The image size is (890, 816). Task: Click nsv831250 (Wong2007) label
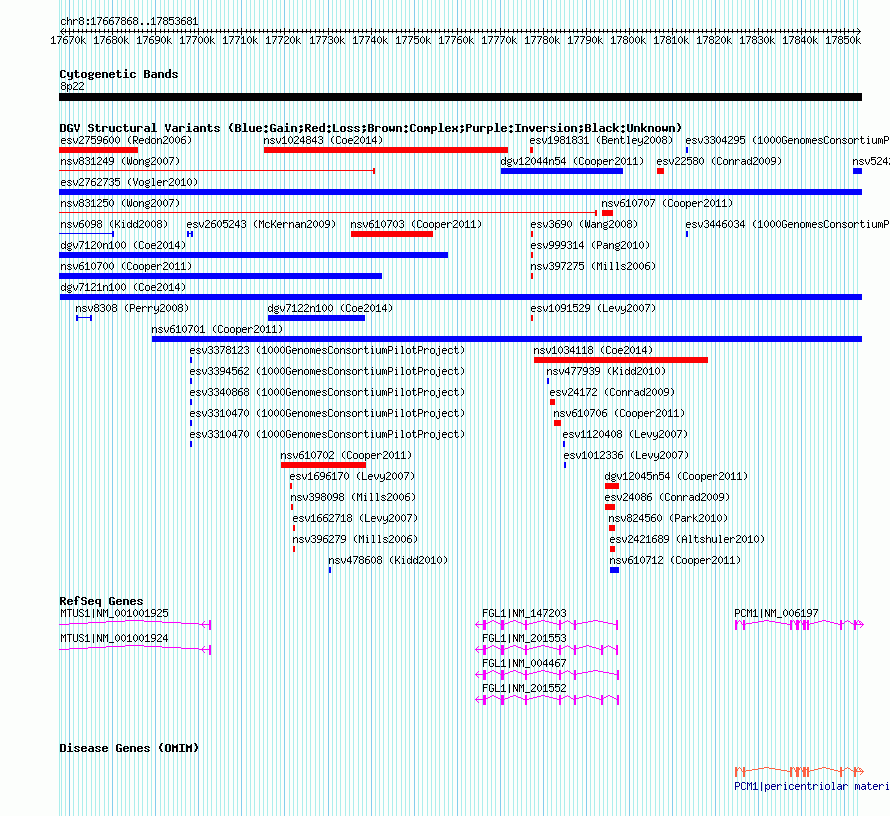coord(120,203)
